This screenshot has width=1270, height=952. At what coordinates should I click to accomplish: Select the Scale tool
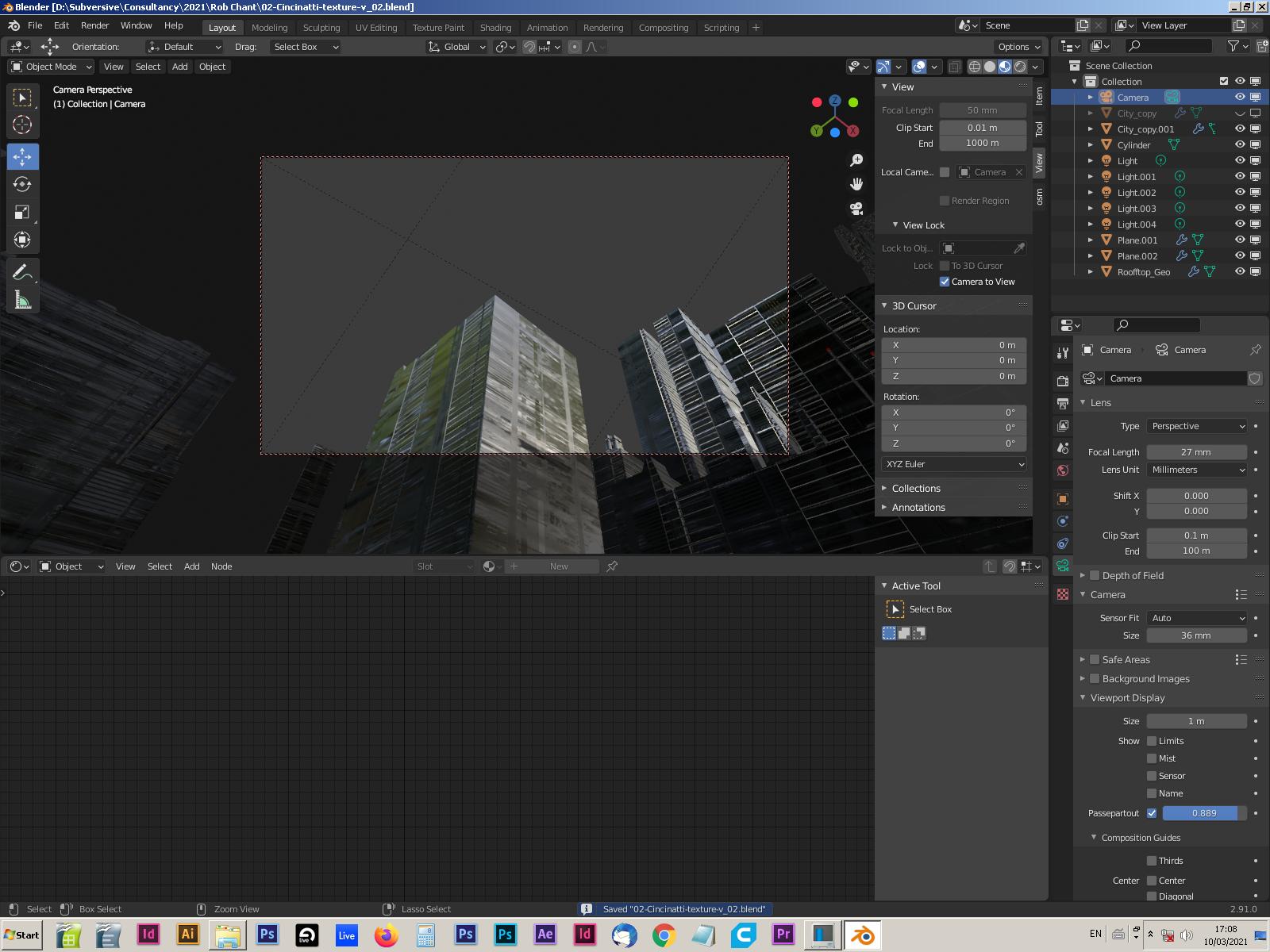(x=22, y=212)
